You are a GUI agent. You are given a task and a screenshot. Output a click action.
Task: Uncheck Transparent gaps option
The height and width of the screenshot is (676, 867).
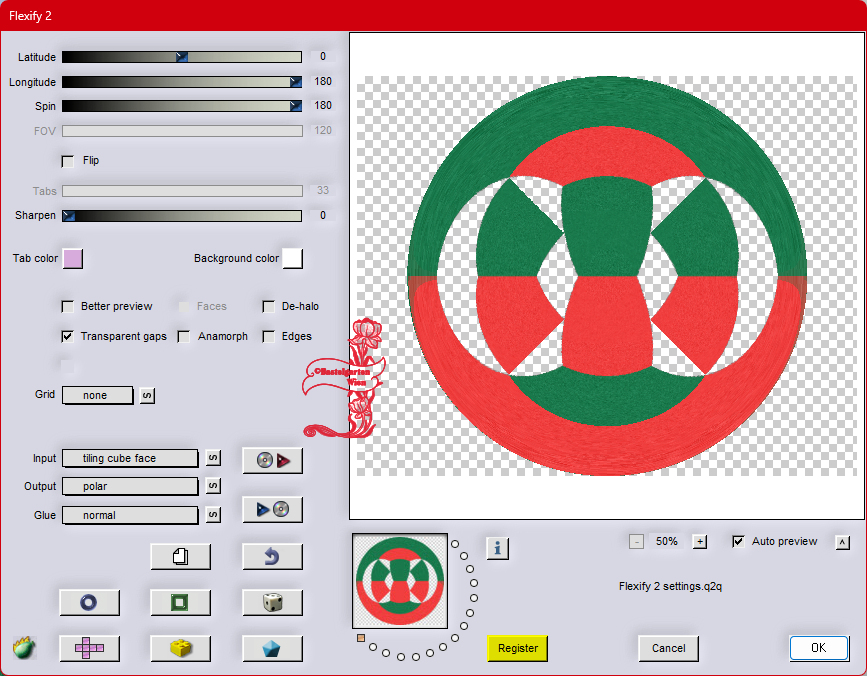[x=69, y=337]
